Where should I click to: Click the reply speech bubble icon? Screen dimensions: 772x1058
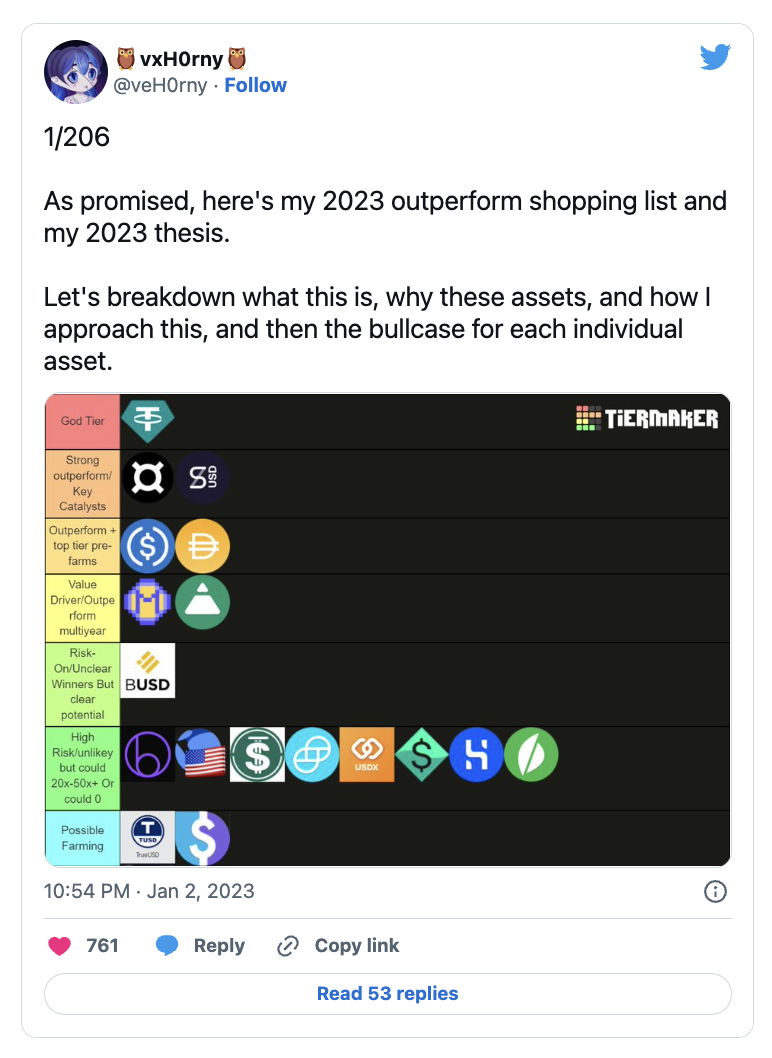click(168, 945)
